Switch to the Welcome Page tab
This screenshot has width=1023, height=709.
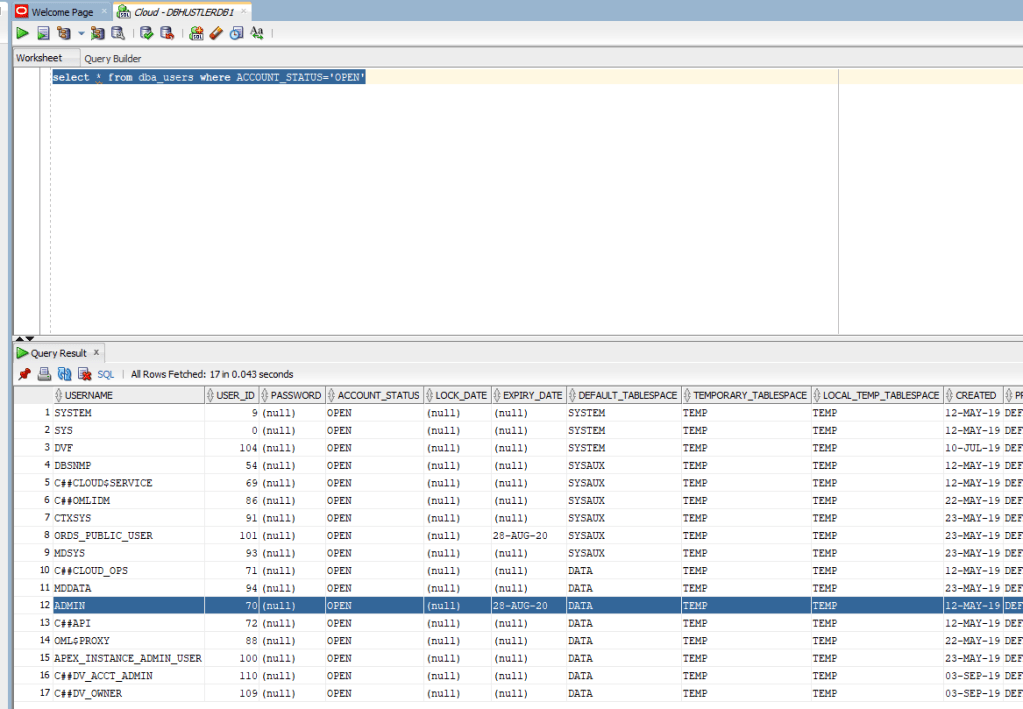pos(62,12)
